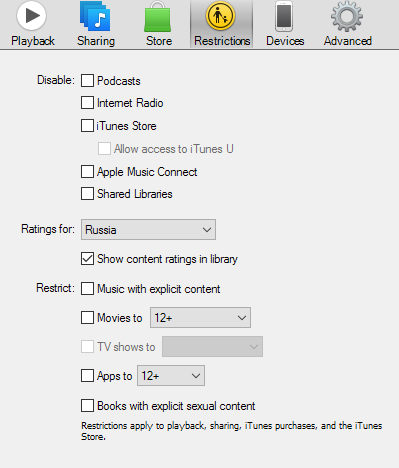Tick the iTunes Store checkbox

pos(87,126)
